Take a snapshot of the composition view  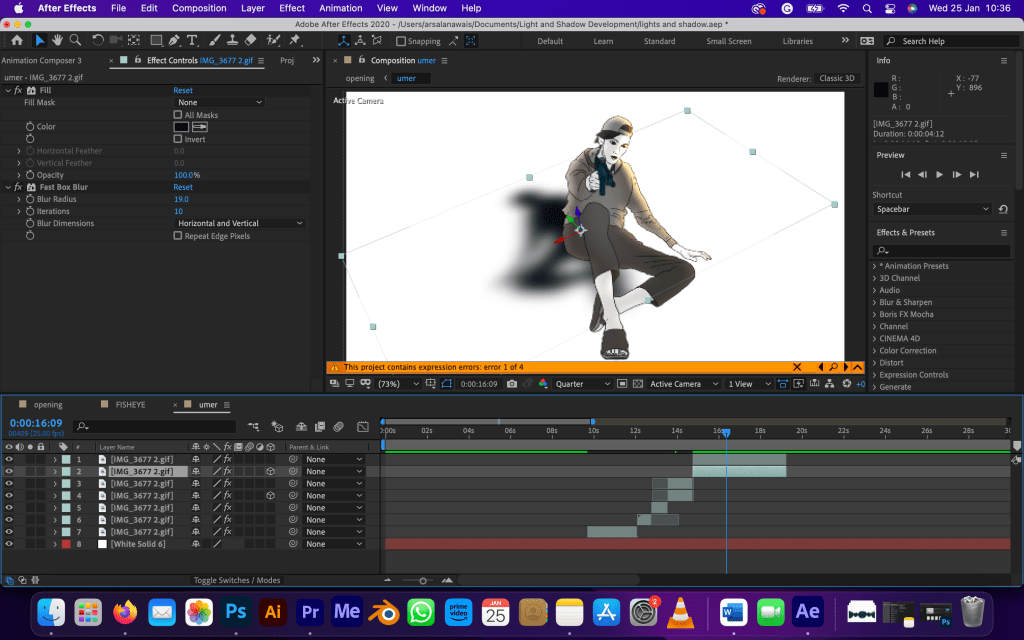[x=512, y=384]
